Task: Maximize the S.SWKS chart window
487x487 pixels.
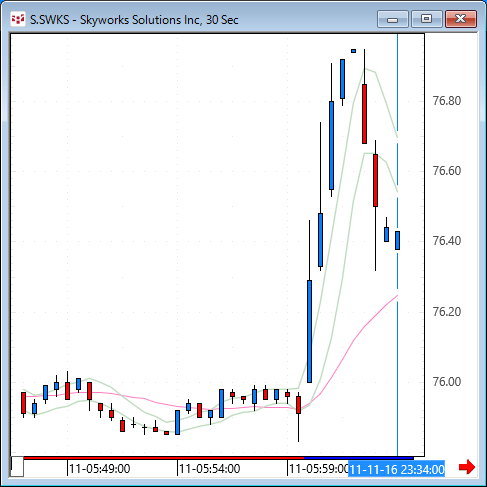Action: tap(427, 19)
